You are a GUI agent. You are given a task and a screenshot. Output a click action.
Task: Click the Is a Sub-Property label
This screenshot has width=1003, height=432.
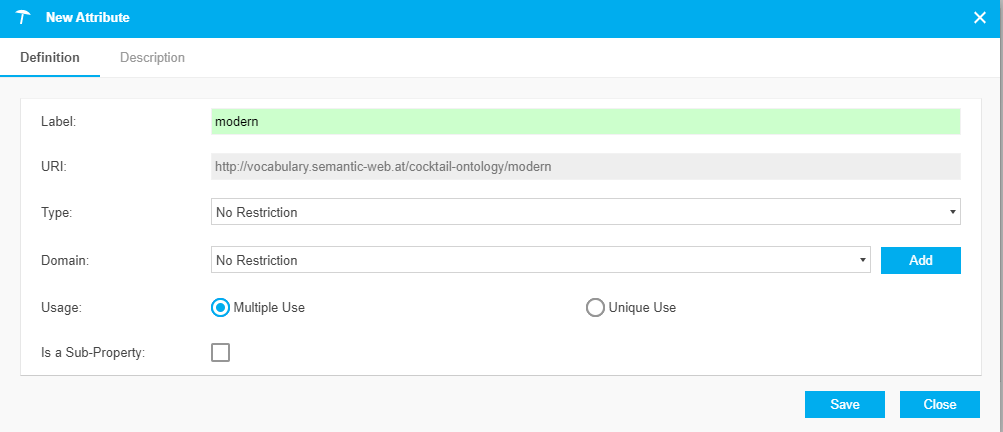click(93, 352)
